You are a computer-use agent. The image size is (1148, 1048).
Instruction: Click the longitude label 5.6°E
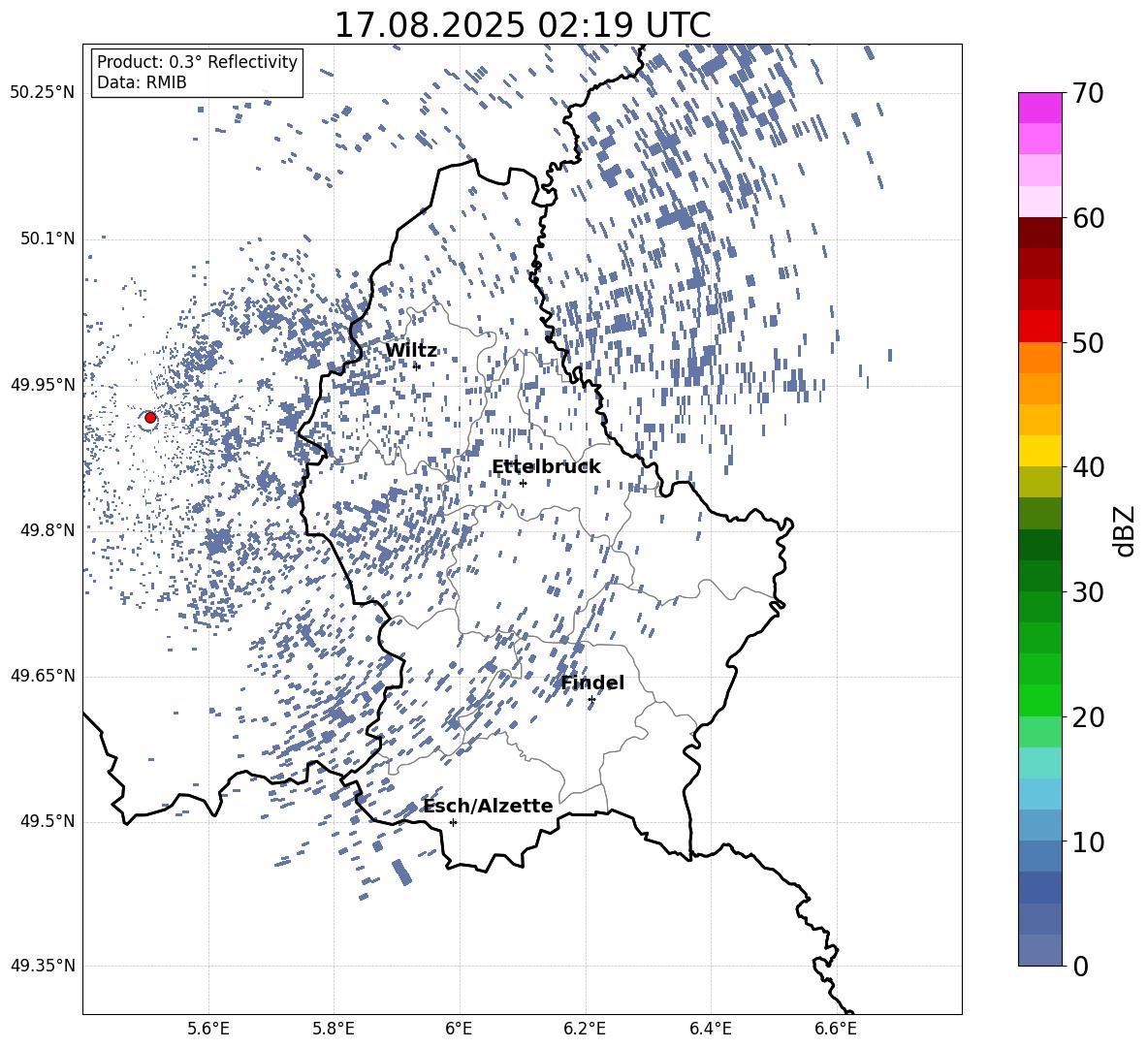click(x=208, y=1029)
